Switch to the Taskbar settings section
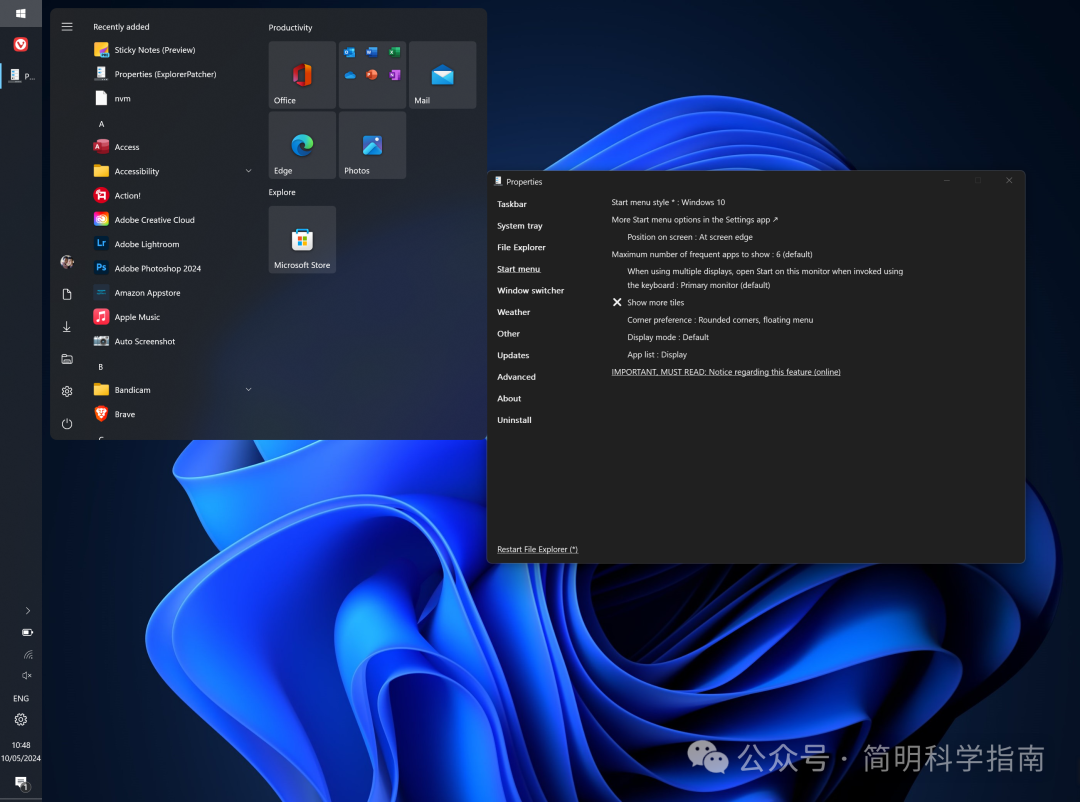Viewport: 1080px width, 802px height. tap(512, 204)
